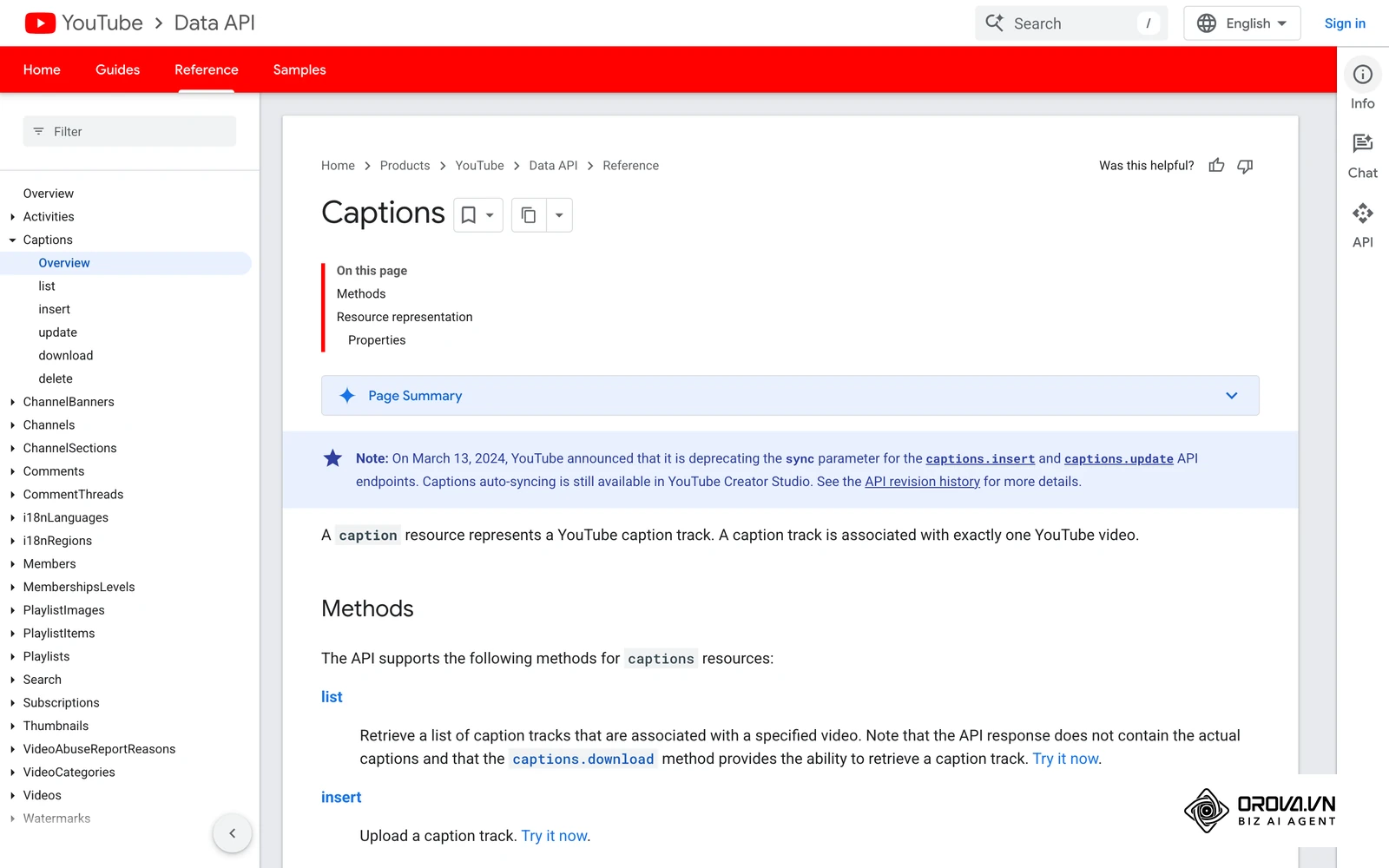1389x868 pixels.
Task: Select insert under Captions in sidebar
Action: coord(55,310)
